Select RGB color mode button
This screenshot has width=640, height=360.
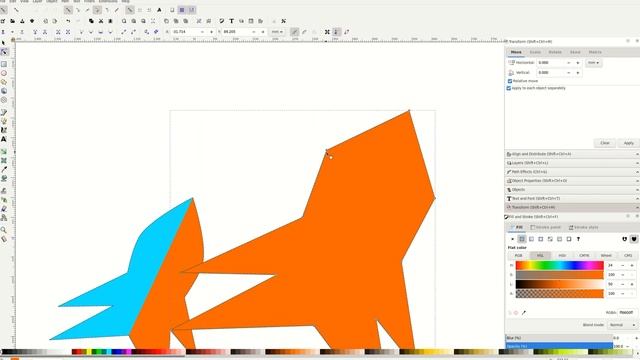click(x=518, y=256)
